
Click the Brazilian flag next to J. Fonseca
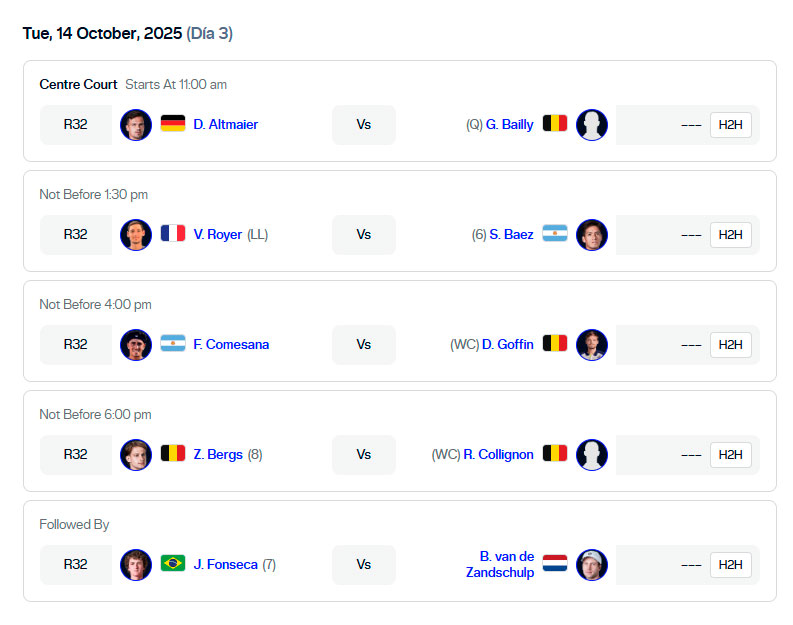(173, 564)
